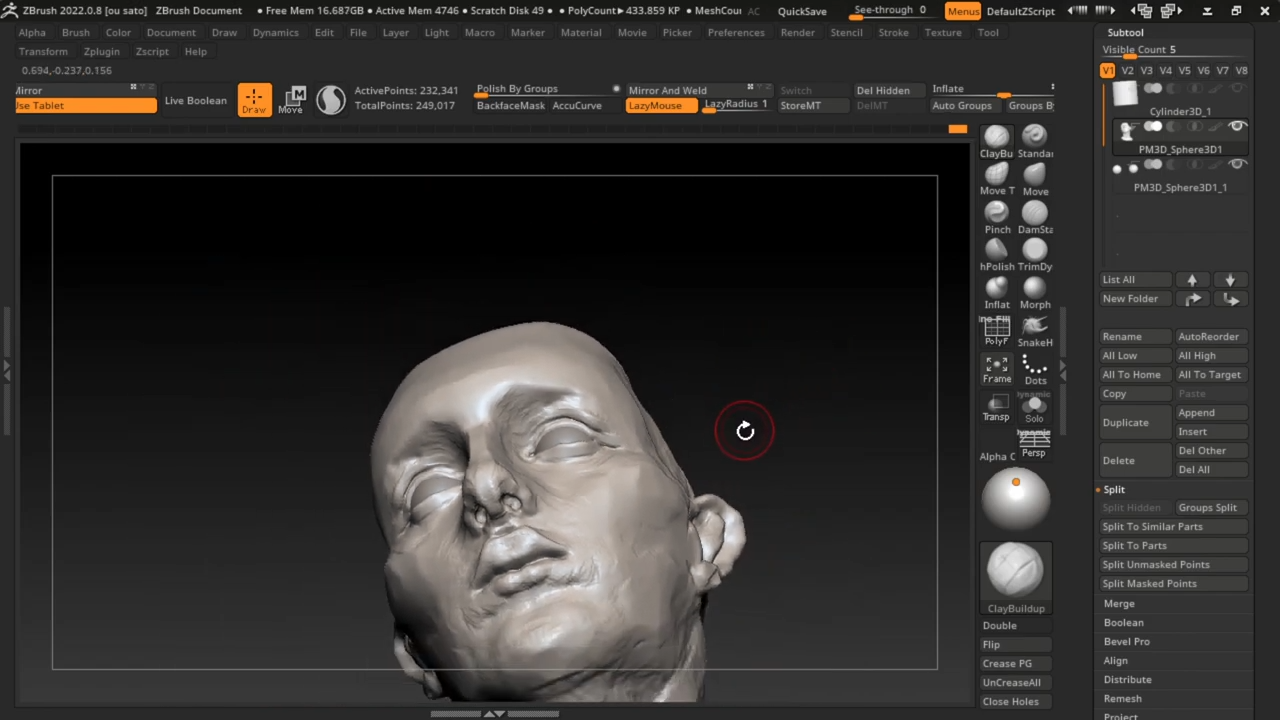Toggle Persp perspective view
This screenshot has height=720, width=1280.
tap(1033, 443)
